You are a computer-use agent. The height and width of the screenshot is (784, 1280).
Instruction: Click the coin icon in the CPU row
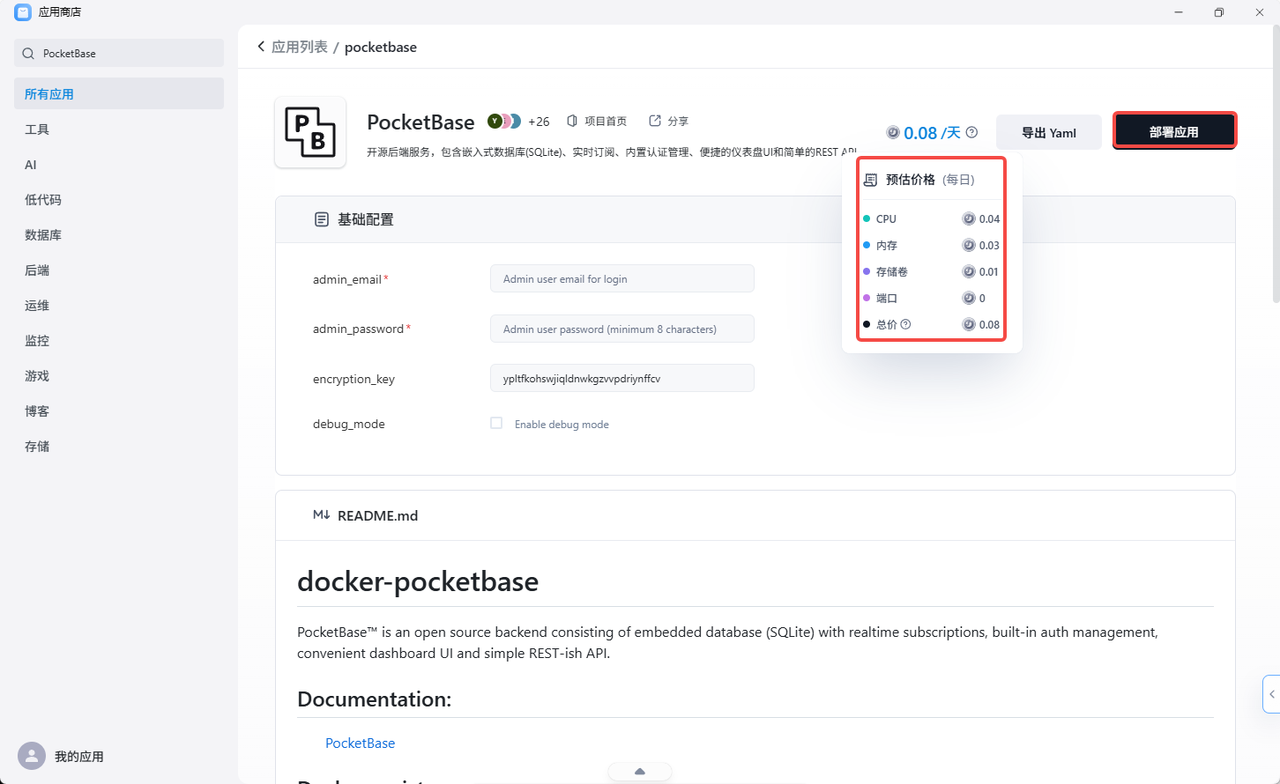[x=968, y=219]
